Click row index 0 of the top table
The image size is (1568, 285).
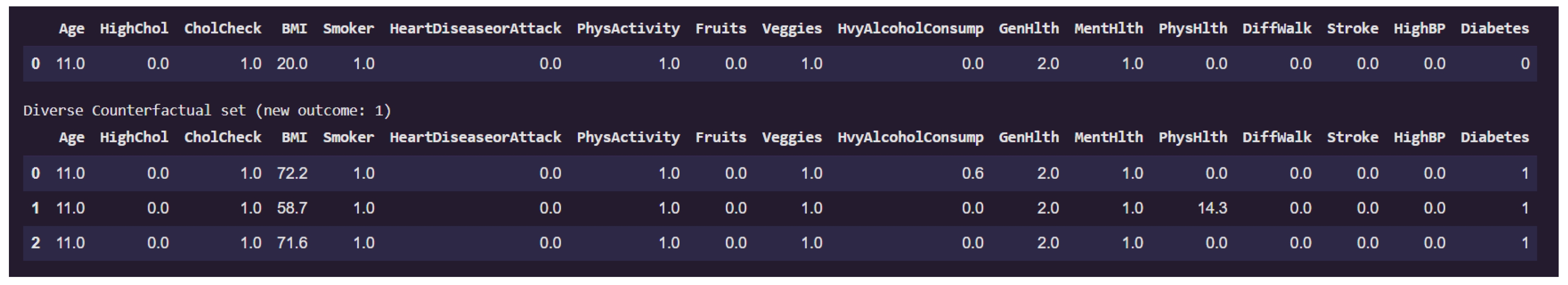35,64
